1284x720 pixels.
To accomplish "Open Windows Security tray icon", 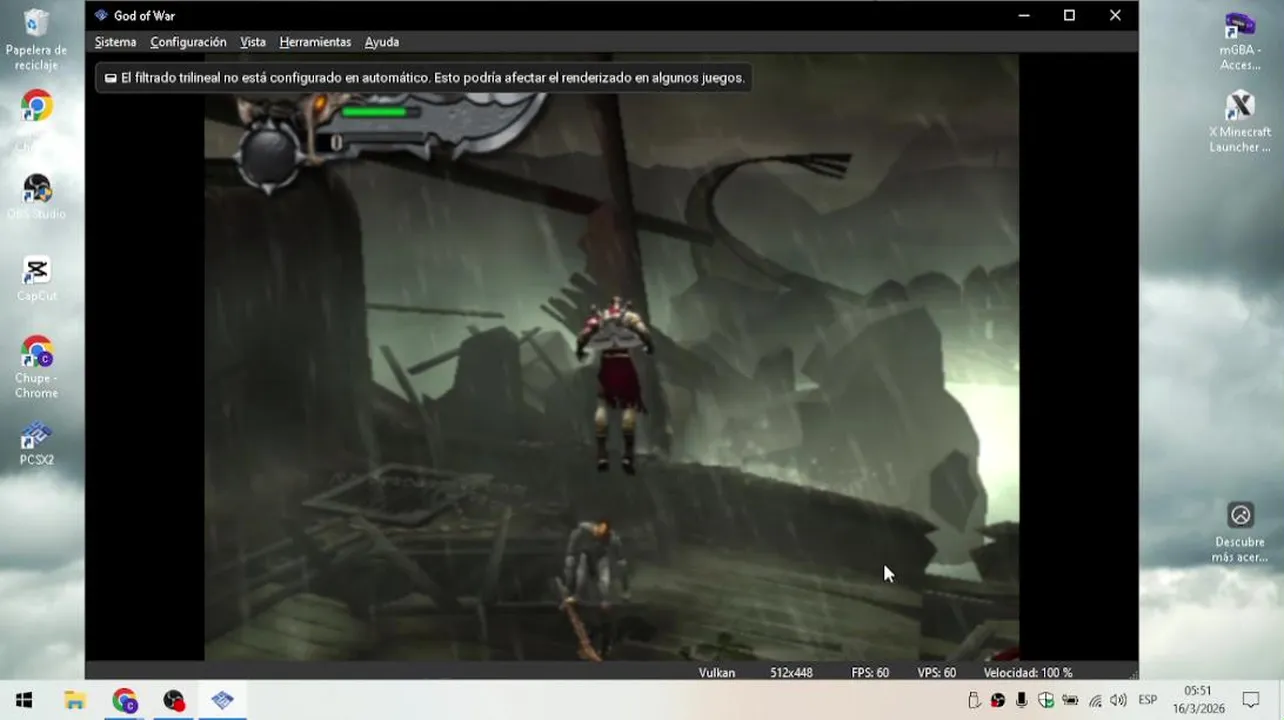I will click(x=1046, y=700).
